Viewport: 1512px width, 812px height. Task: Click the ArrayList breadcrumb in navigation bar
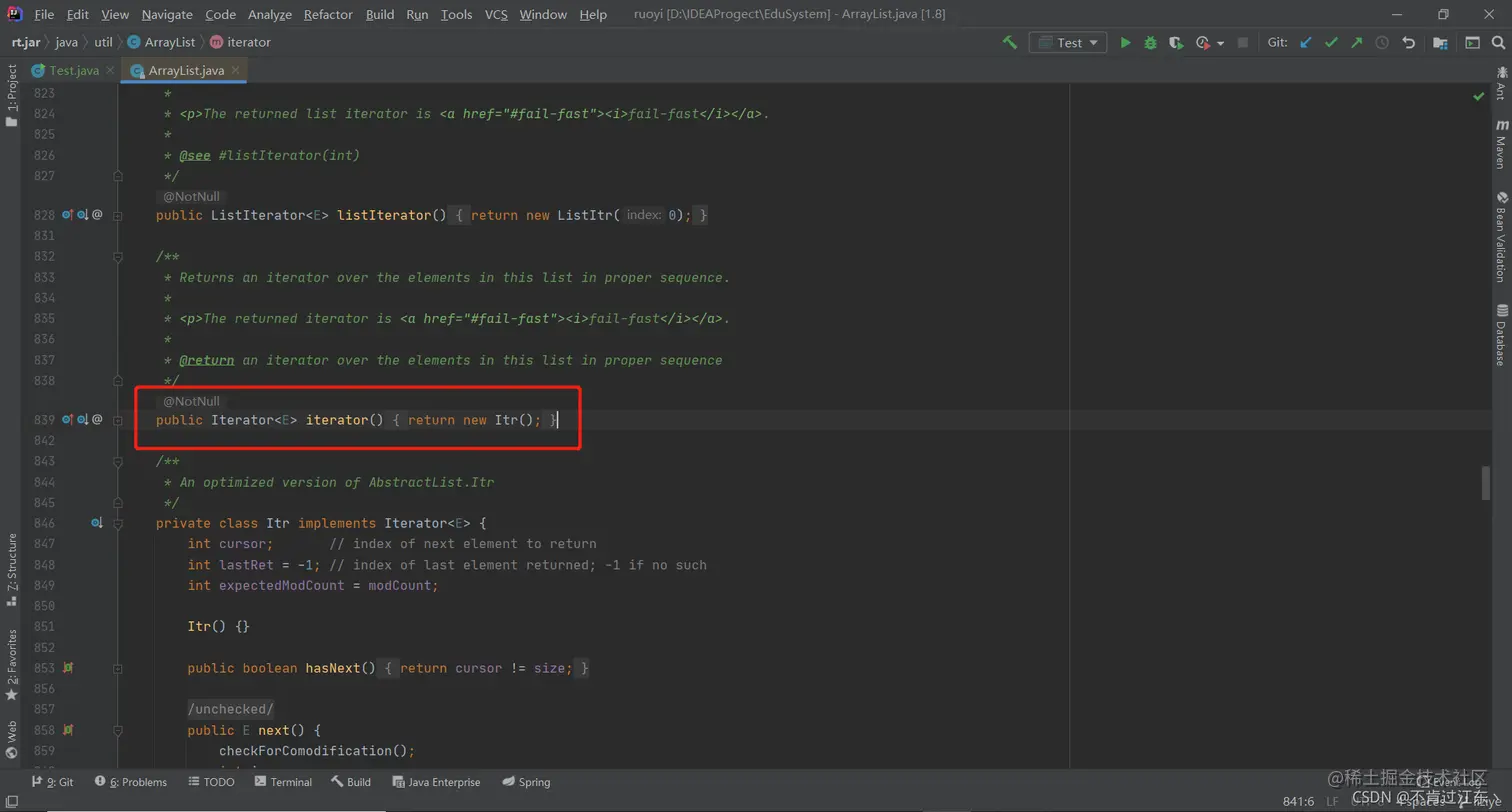(x=162, y=42)
